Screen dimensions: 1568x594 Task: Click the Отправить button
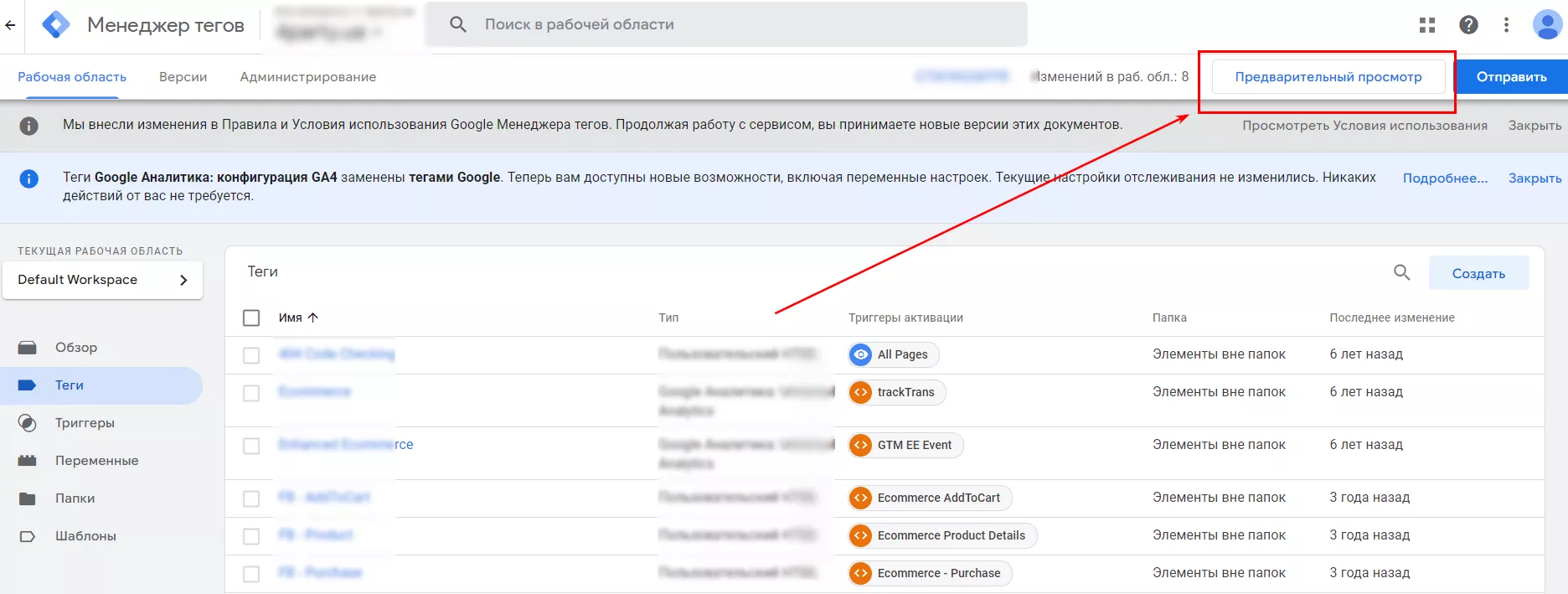point(1511,77)
